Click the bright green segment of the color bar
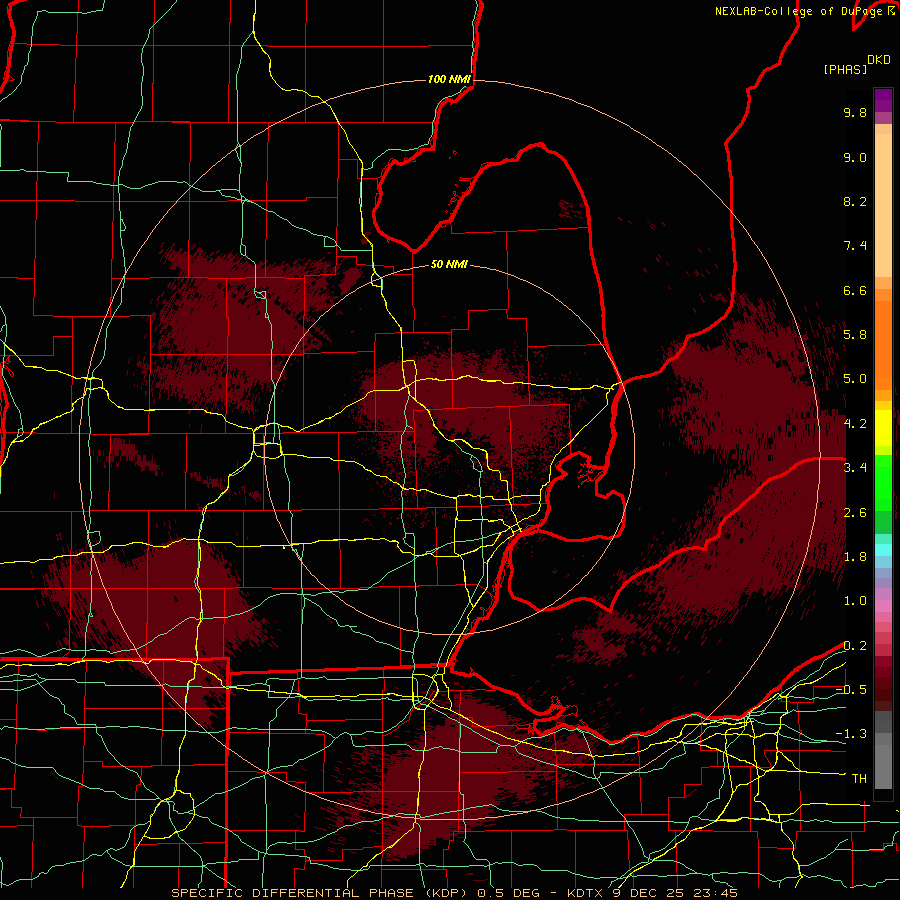 click(x=883, y=483)
